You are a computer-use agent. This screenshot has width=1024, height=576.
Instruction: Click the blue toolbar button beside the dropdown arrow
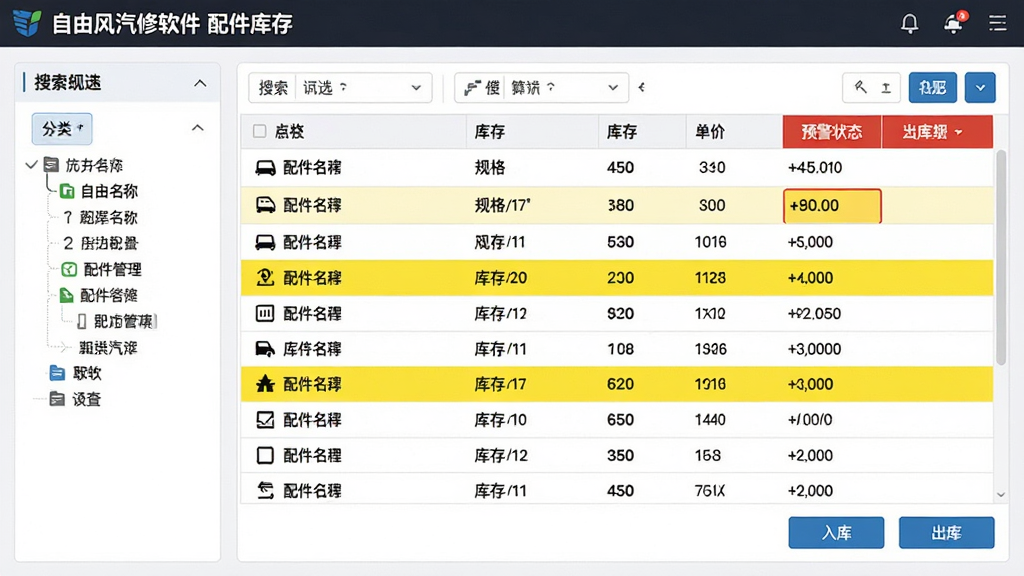click(x=933, y=88)
